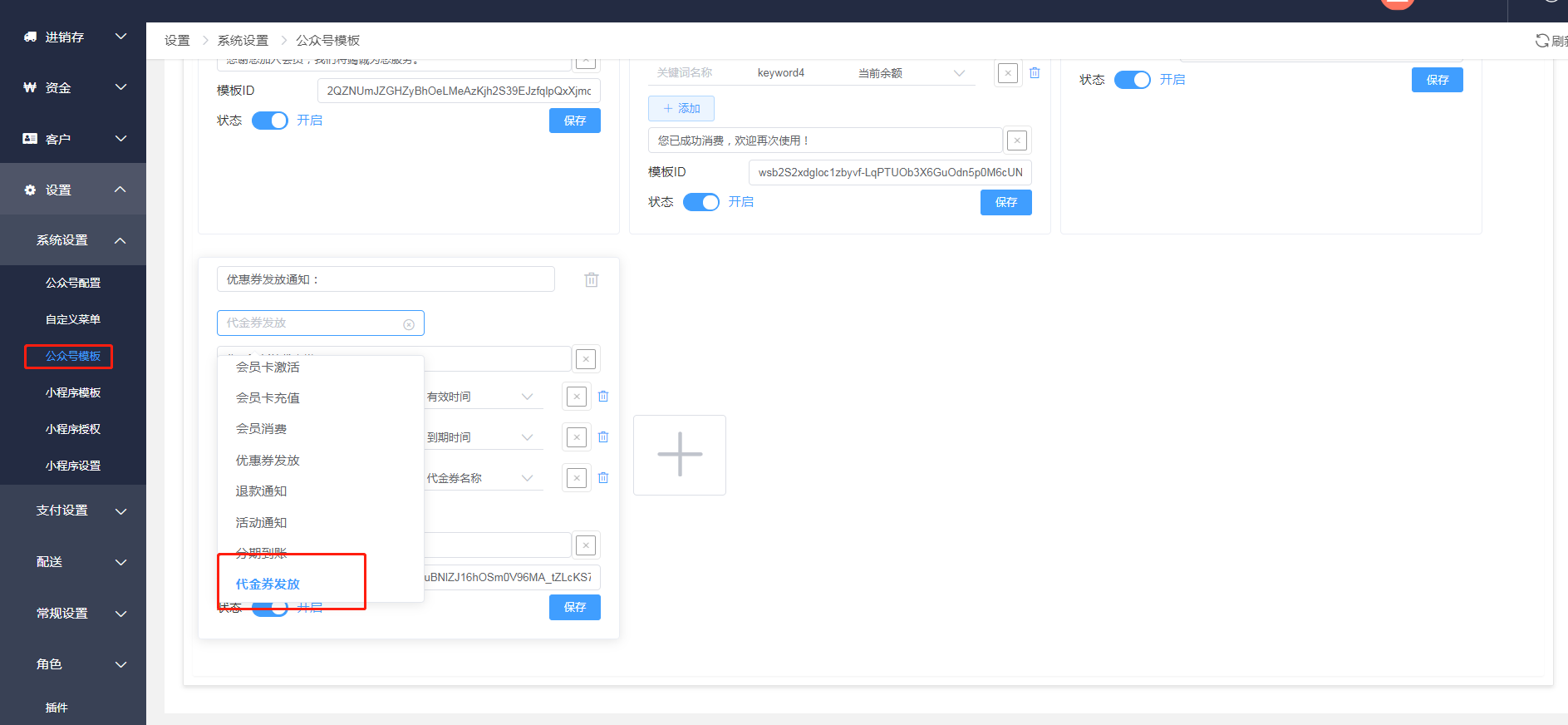Add new template with the plus card
Viewport: 1568px width, 725px height.
680,455
